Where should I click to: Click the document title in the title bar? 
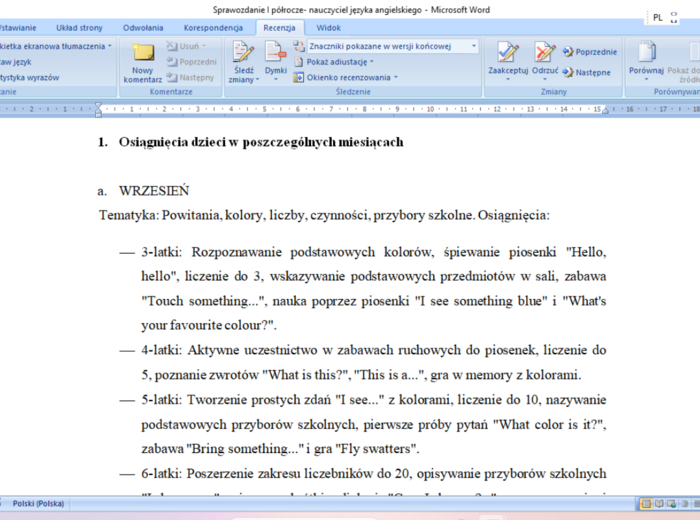pyautogui.click(x=351, y=10)
